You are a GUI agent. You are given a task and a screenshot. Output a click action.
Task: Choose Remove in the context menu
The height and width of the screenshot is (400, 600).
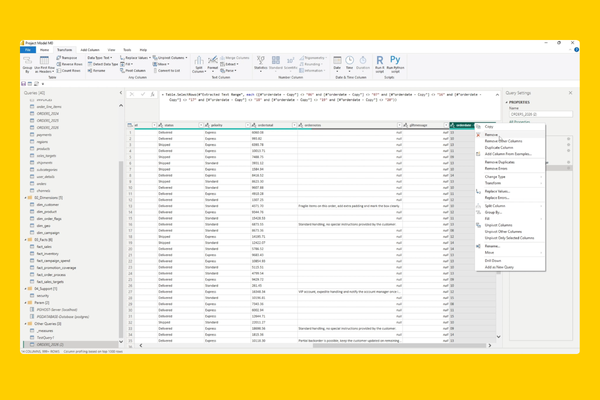click(510, 135)
